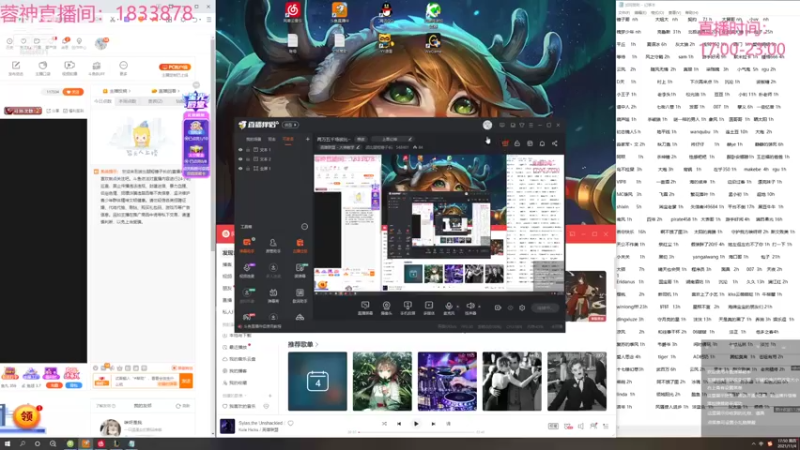This screenshot has width=800, height=450.
Task: Open the second ranking link above contribution tabs
Action: (x=164, y=91)
